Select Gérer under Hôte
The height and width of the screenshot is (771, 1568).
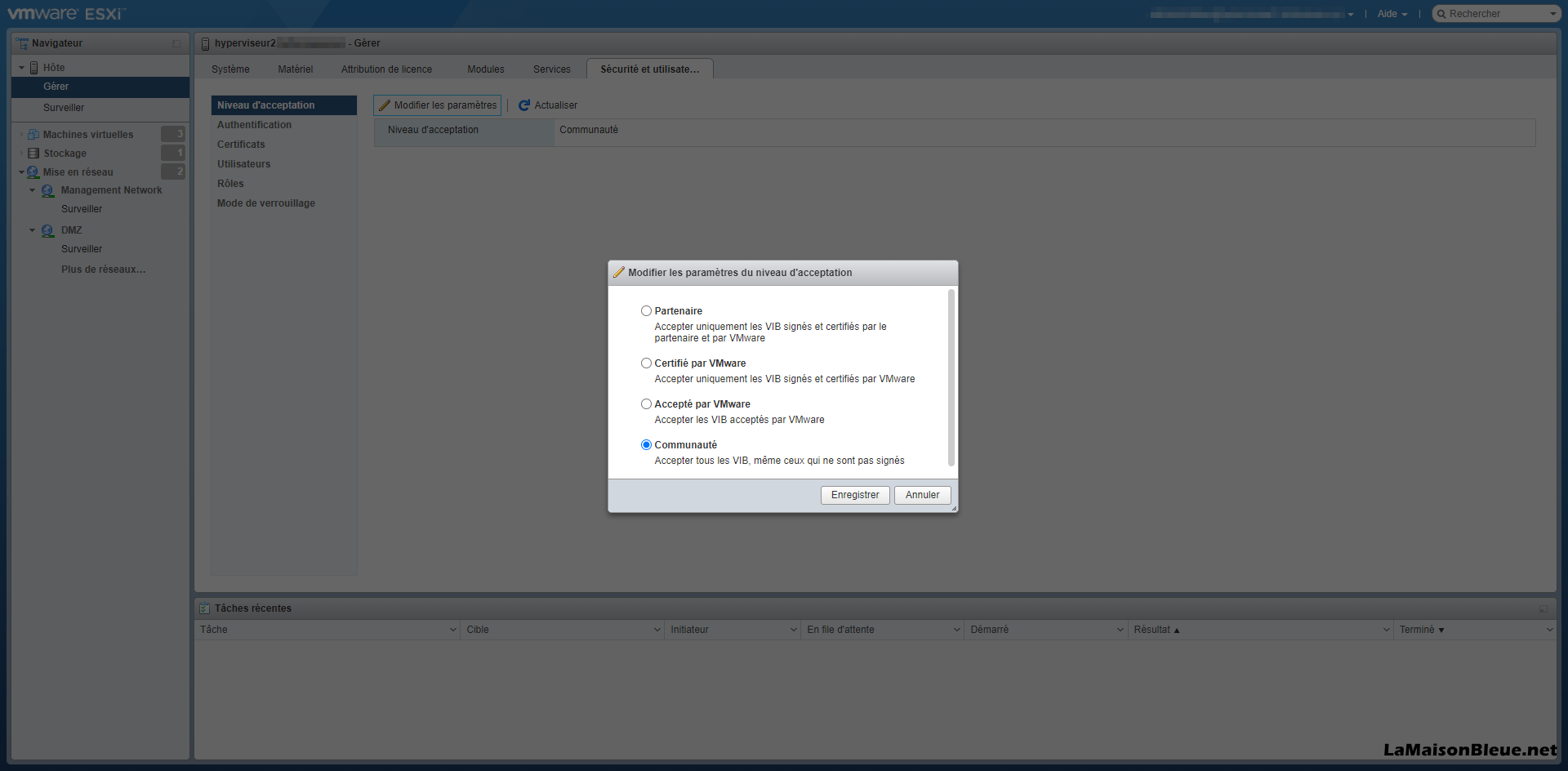(100, 87)
